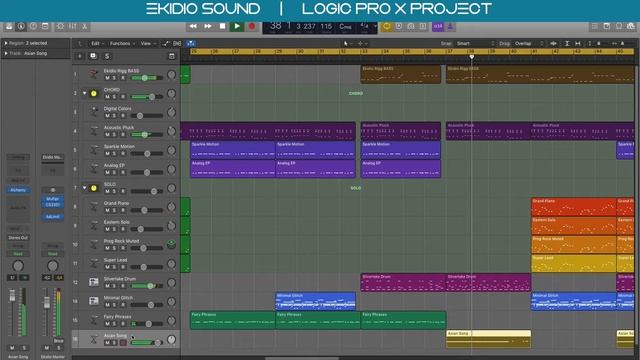Toggle the Flex show/hide button
The height and width of the screenshot is (360, 640).
177,43
